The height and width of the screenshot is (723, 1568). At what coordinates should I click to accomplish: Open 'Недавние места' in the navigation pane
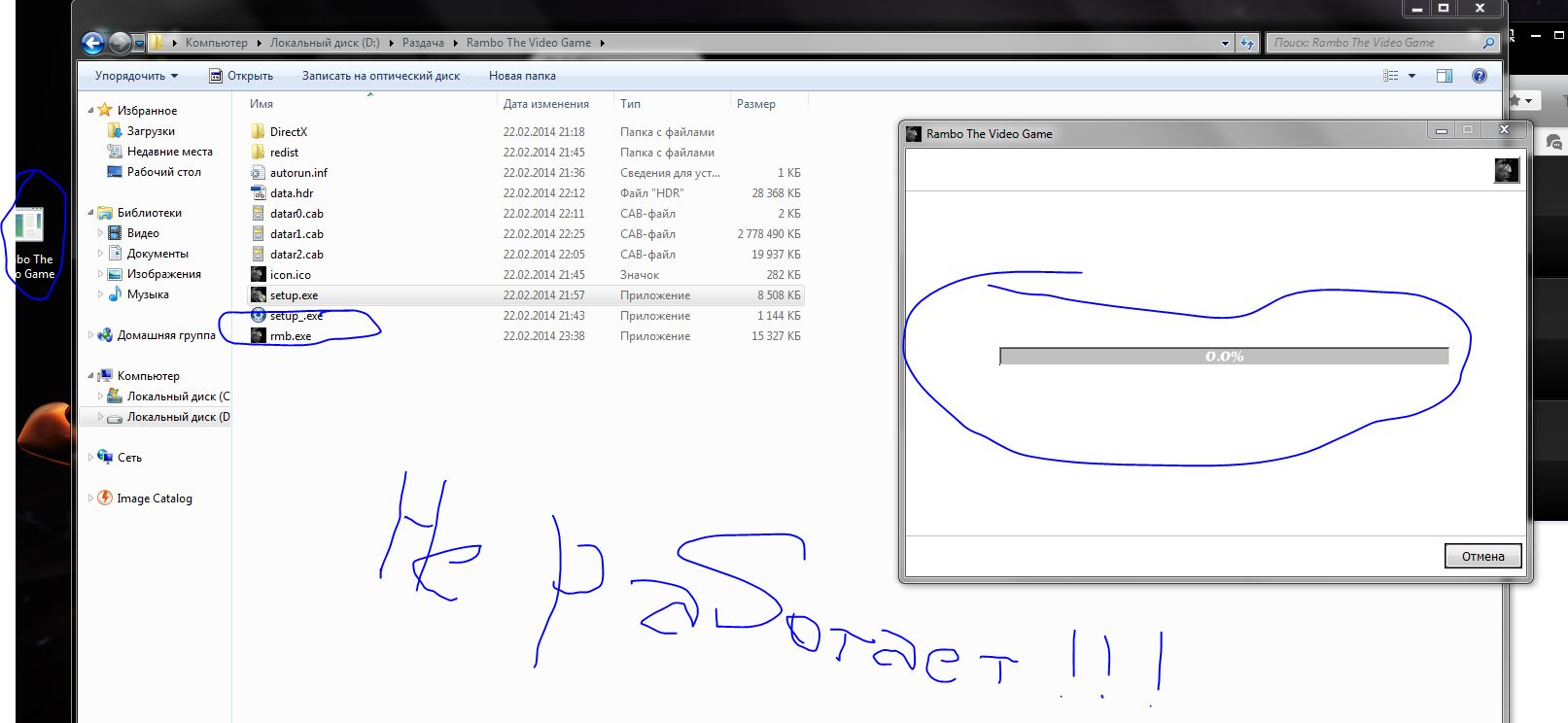point(170,152)
